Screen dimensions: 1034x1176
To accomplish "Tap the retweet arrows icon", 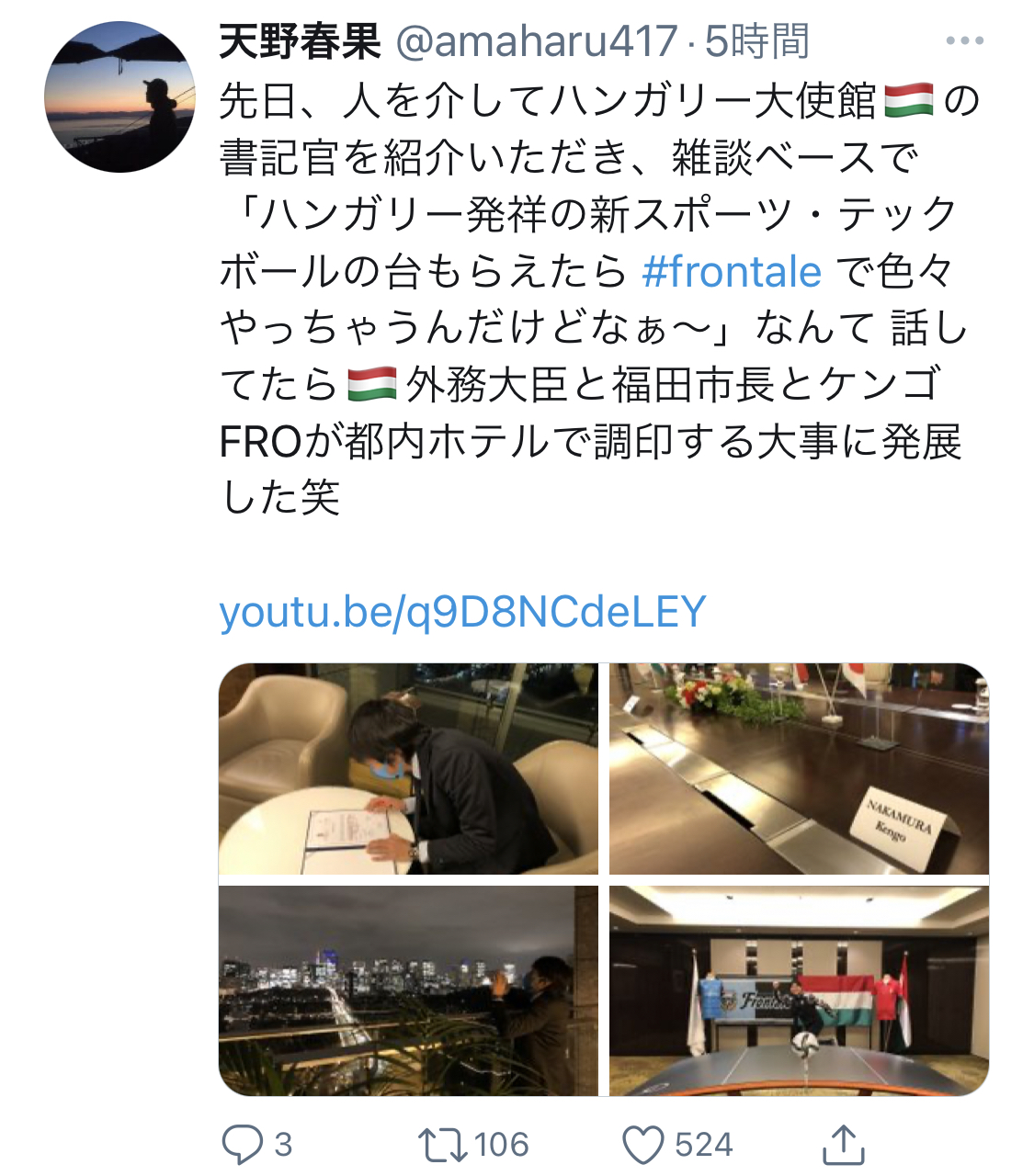I will click(443, 1145).
